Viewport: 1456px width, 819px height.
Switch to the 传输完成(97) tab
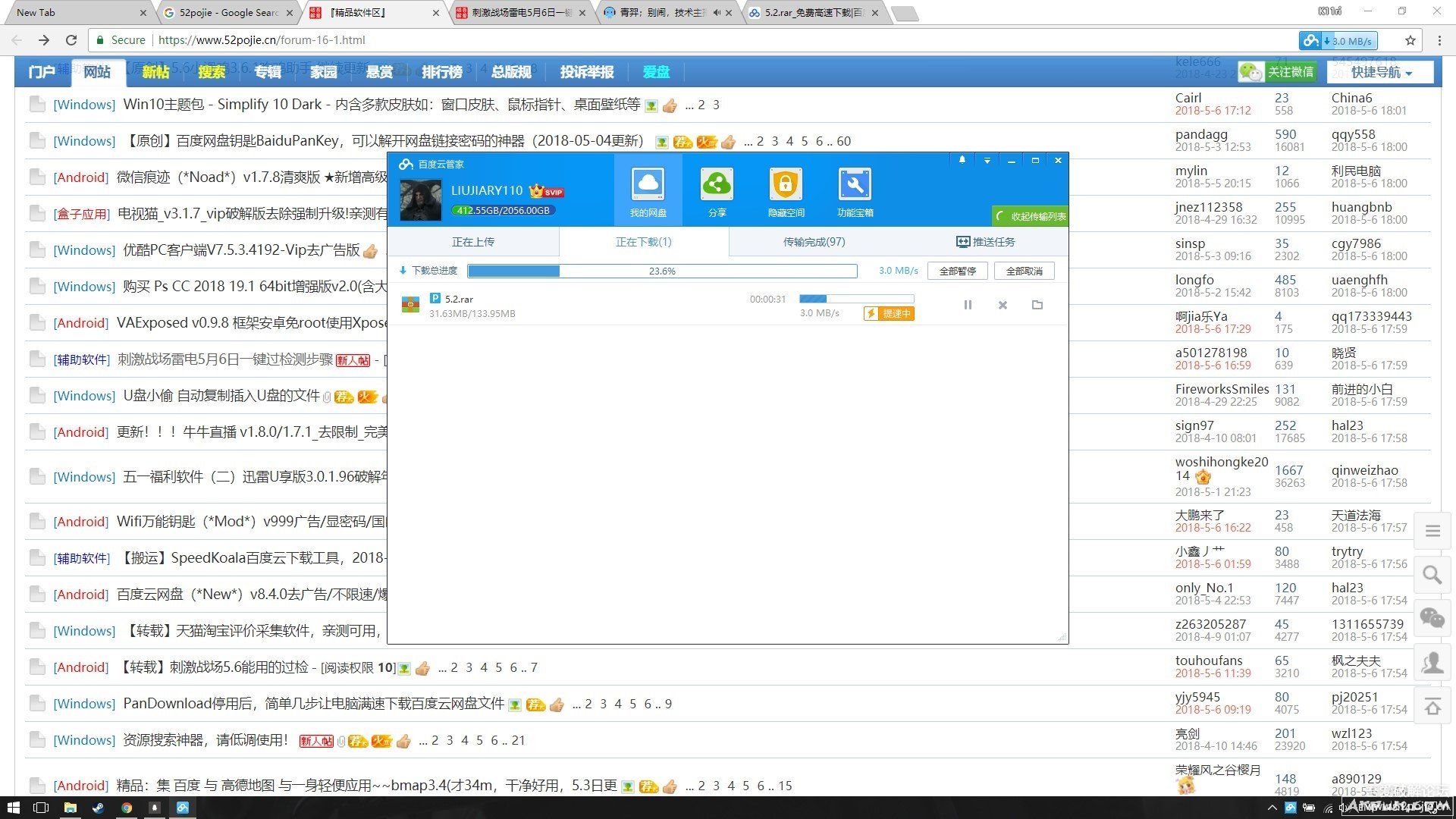813,241
